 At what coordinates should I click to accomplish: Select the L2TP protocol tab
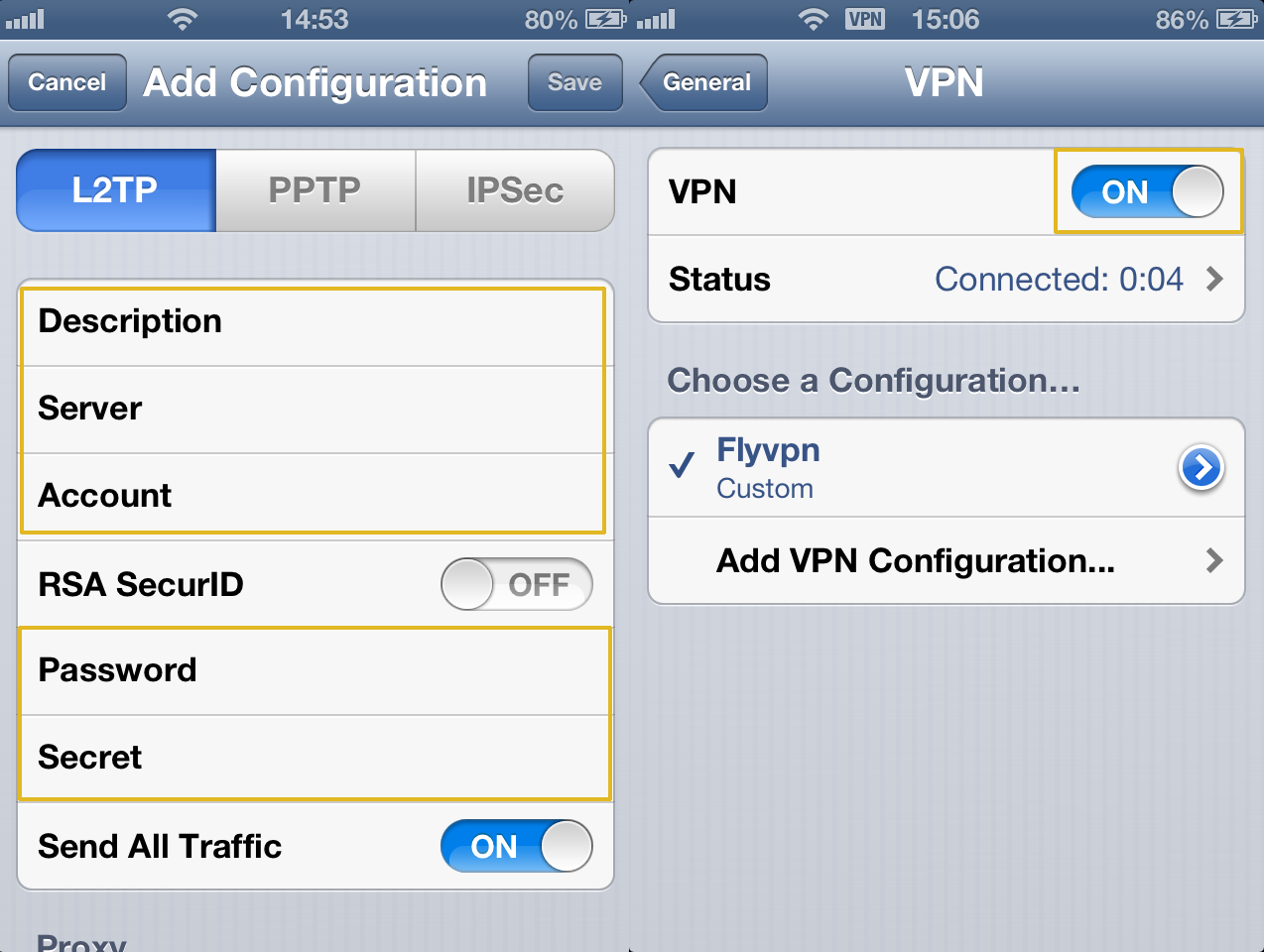pyautogui.click(x=116, y=190)
